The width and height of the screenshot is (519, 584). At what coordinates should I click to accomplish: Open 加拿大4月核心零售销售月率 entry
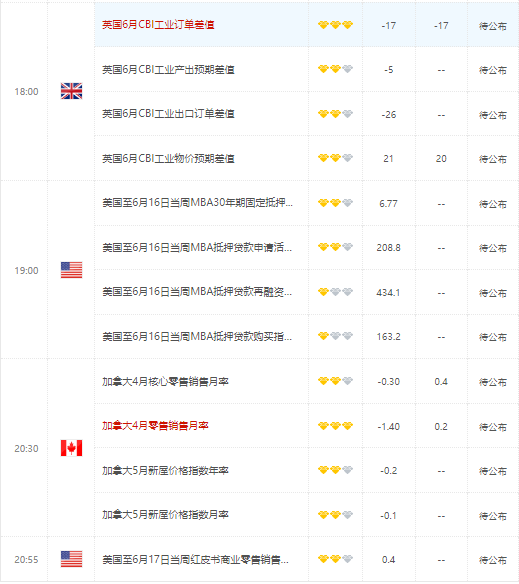pyautogui.click(x=165, y=381)
